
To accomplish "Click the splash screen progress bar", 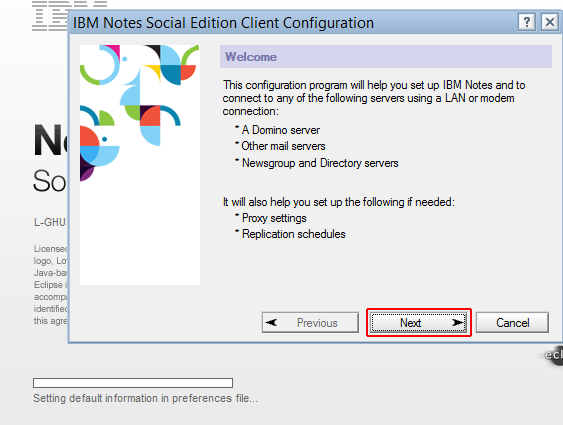I will click(133, 383).
